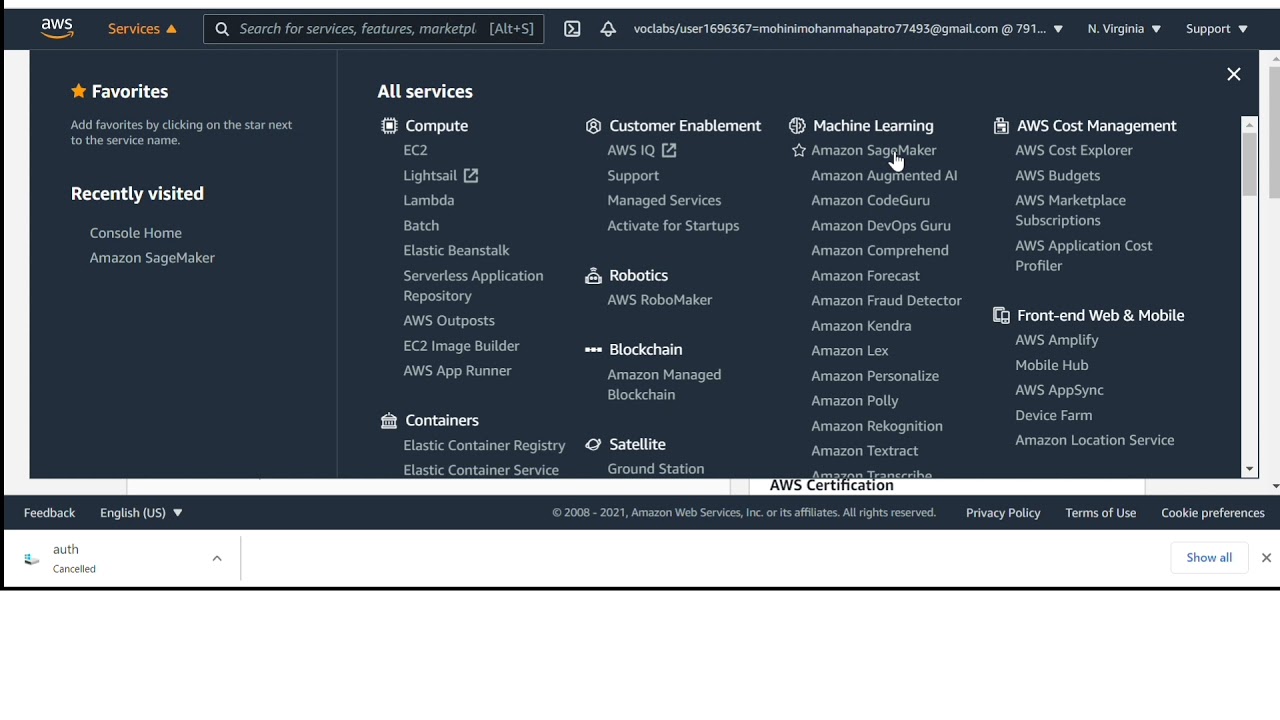Click the Feedback button
The width and height of the screenshot is (1280, 720).
pos(50,513)
